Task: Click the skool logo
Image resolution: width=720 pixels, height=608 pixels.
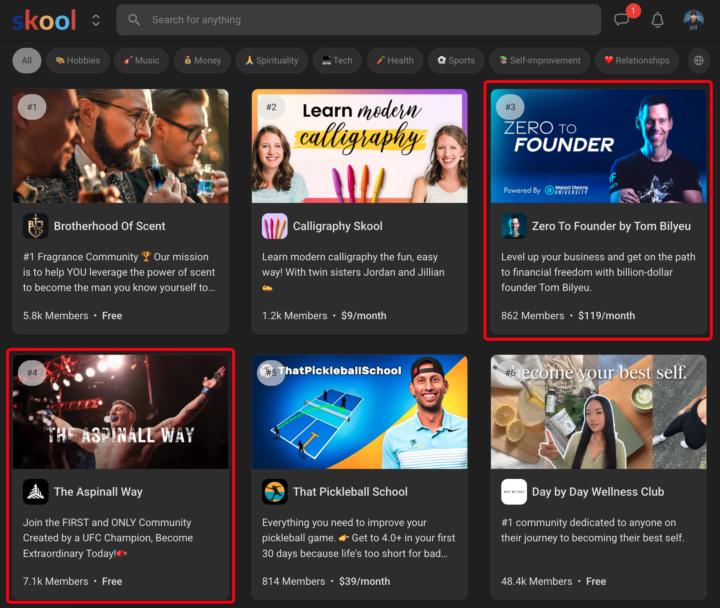Action: (x=44, y=20)
